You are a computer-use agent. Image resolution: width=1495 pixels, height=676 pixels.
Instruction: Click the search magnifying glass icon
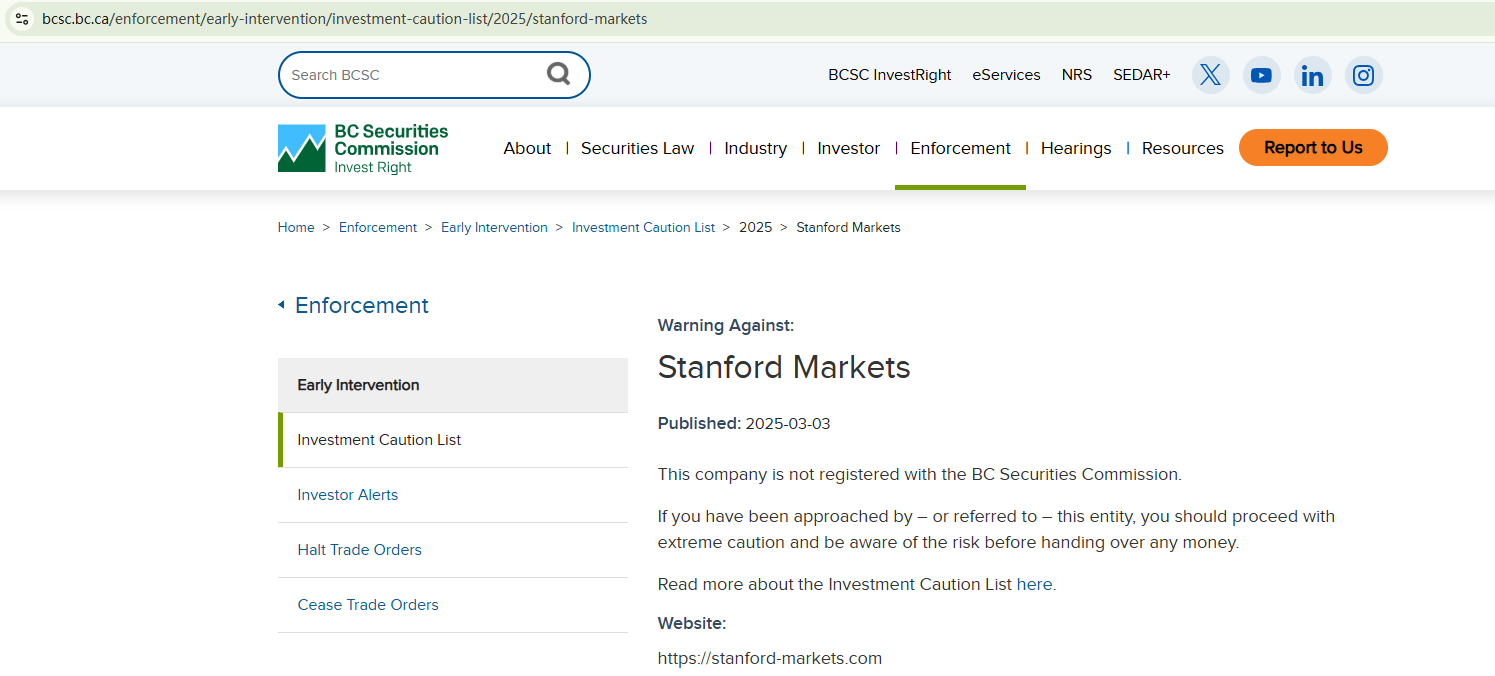pyautogui.click(x=558, y=74)
